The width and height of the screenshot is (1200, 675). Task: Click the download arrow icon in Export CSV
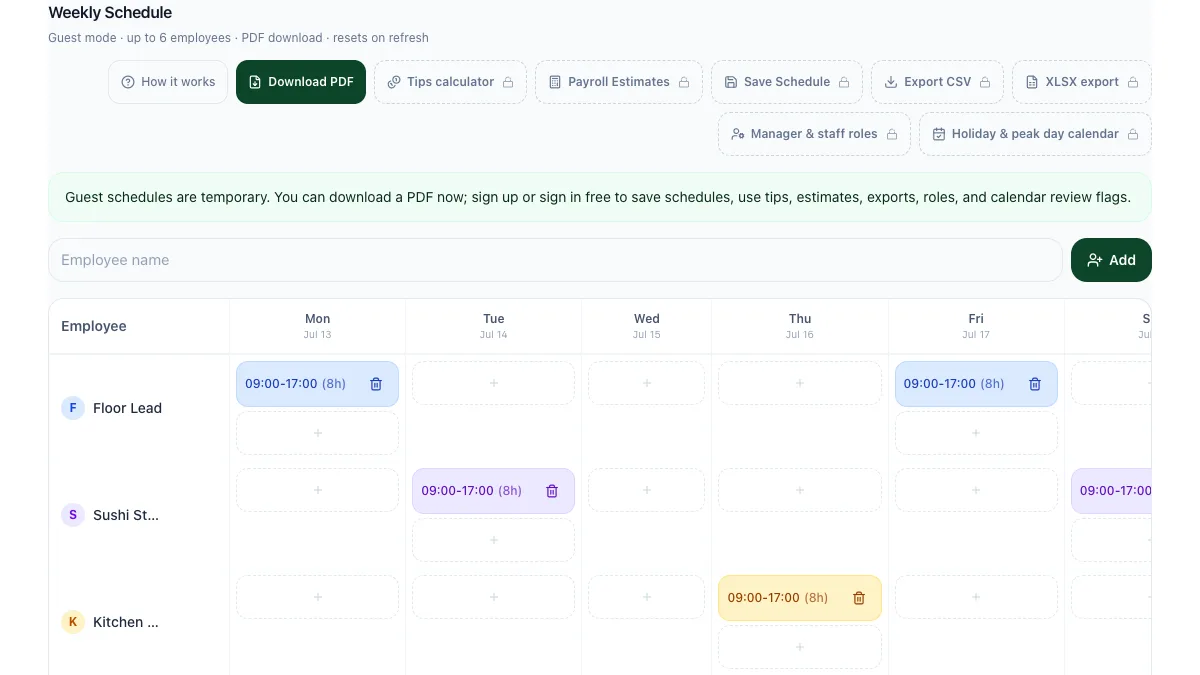tap(891, 82)
